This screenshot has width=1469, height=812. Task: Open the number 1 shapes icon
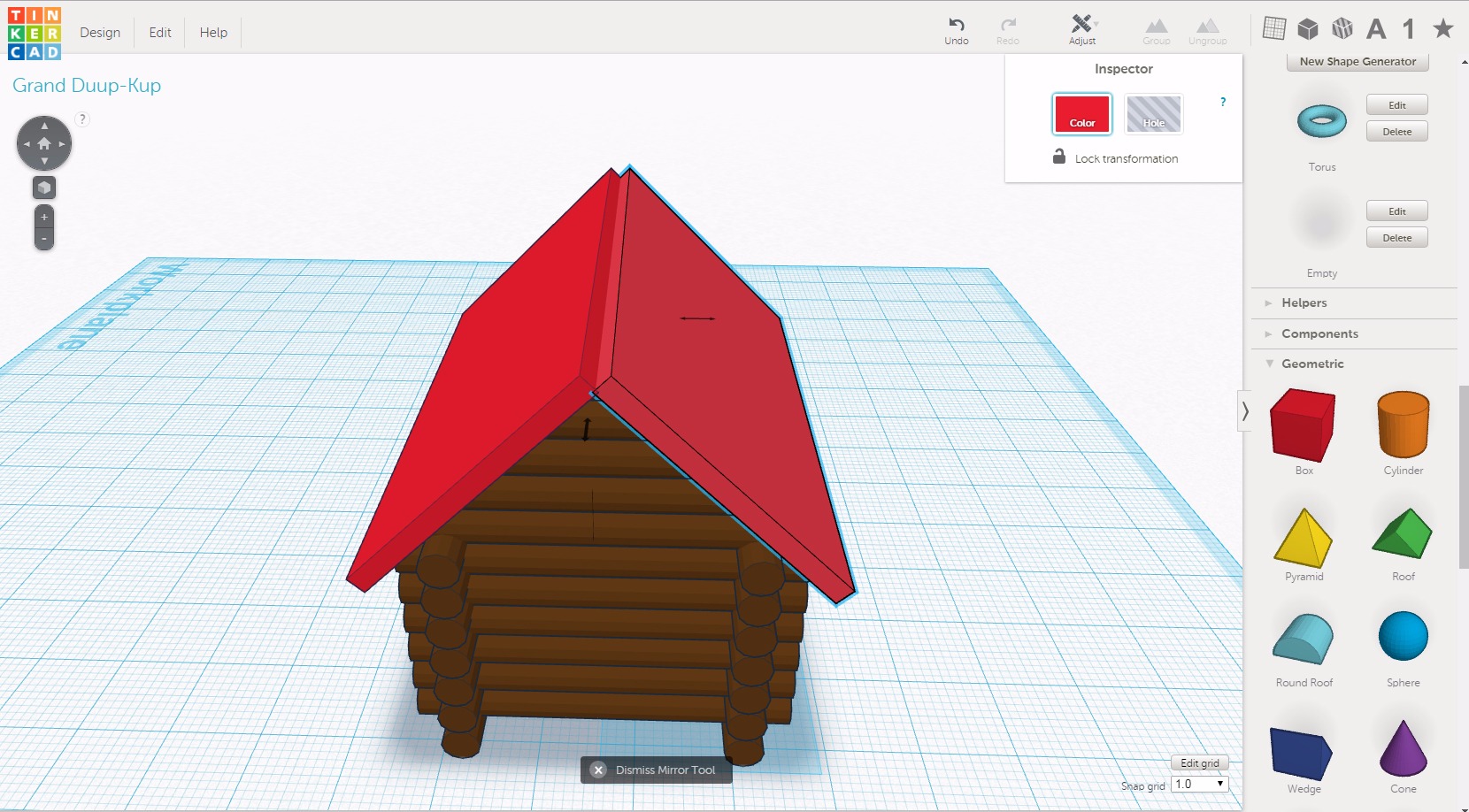[x=1409, y=29]
